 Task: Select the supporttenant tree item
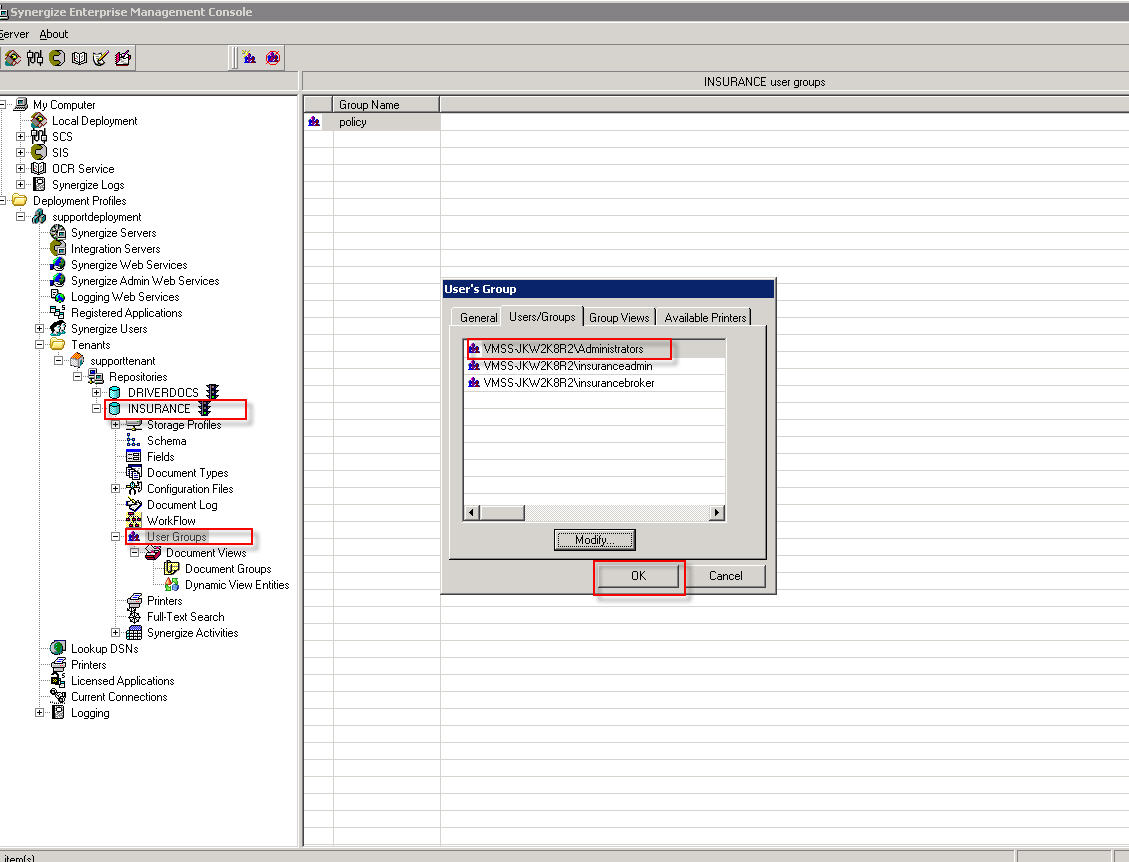click(x=122, y=361)
